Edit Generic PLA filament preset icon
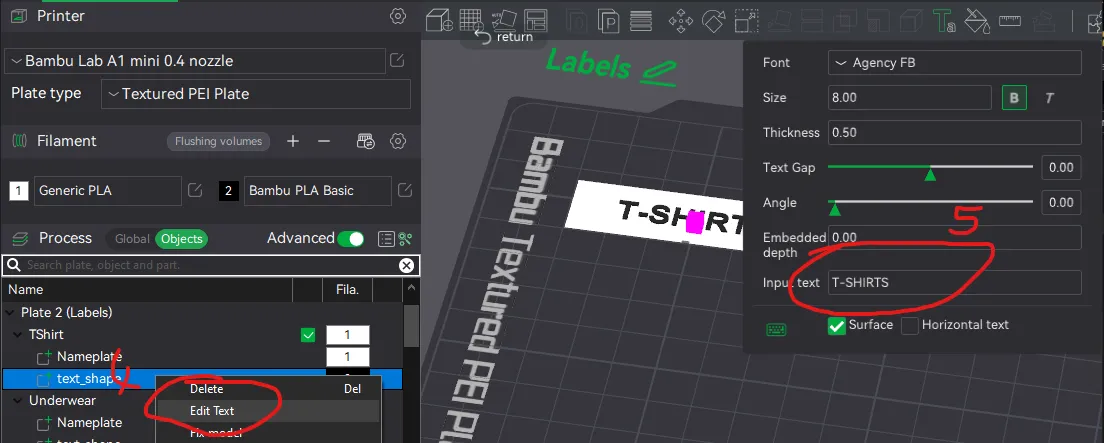Viewport: 1104px width, 443px height. click(x=195, y=190)
